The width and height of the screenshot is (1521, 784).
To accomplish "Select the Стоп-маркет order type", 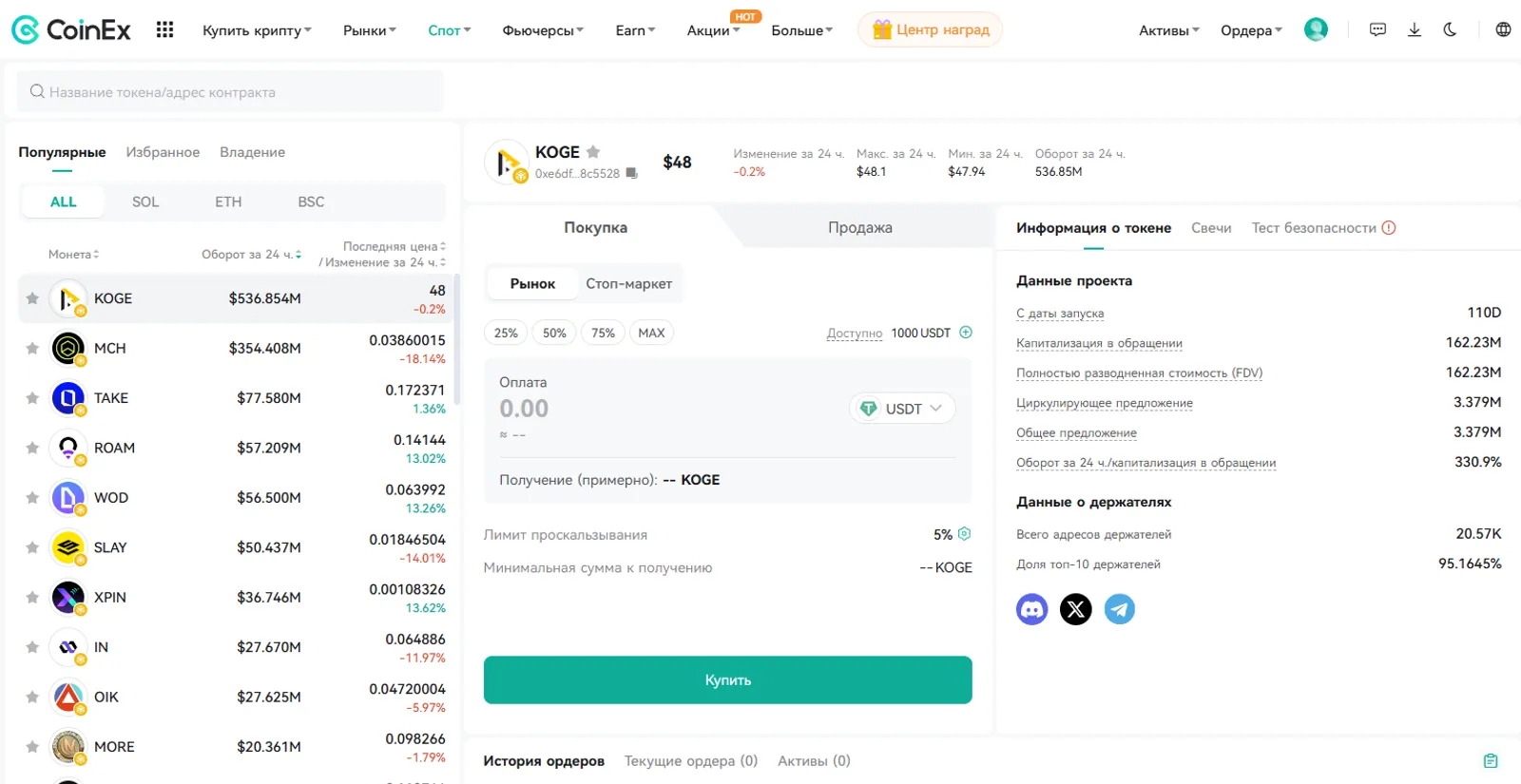I will pos(628,283).
